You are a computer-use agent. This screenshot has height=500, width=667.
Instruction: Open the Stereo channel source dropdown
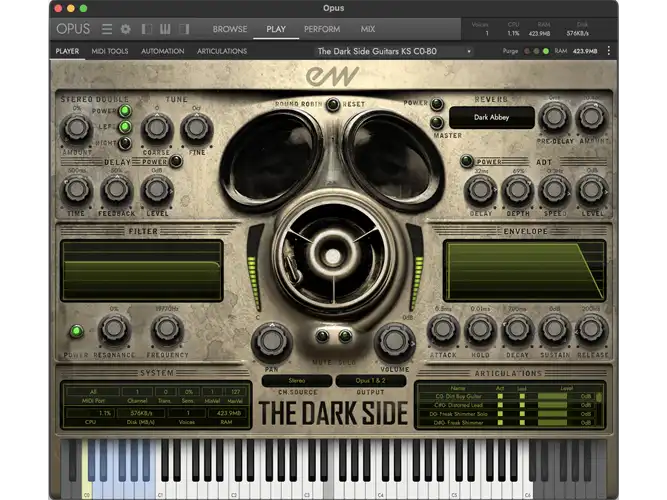pos(297,380)
